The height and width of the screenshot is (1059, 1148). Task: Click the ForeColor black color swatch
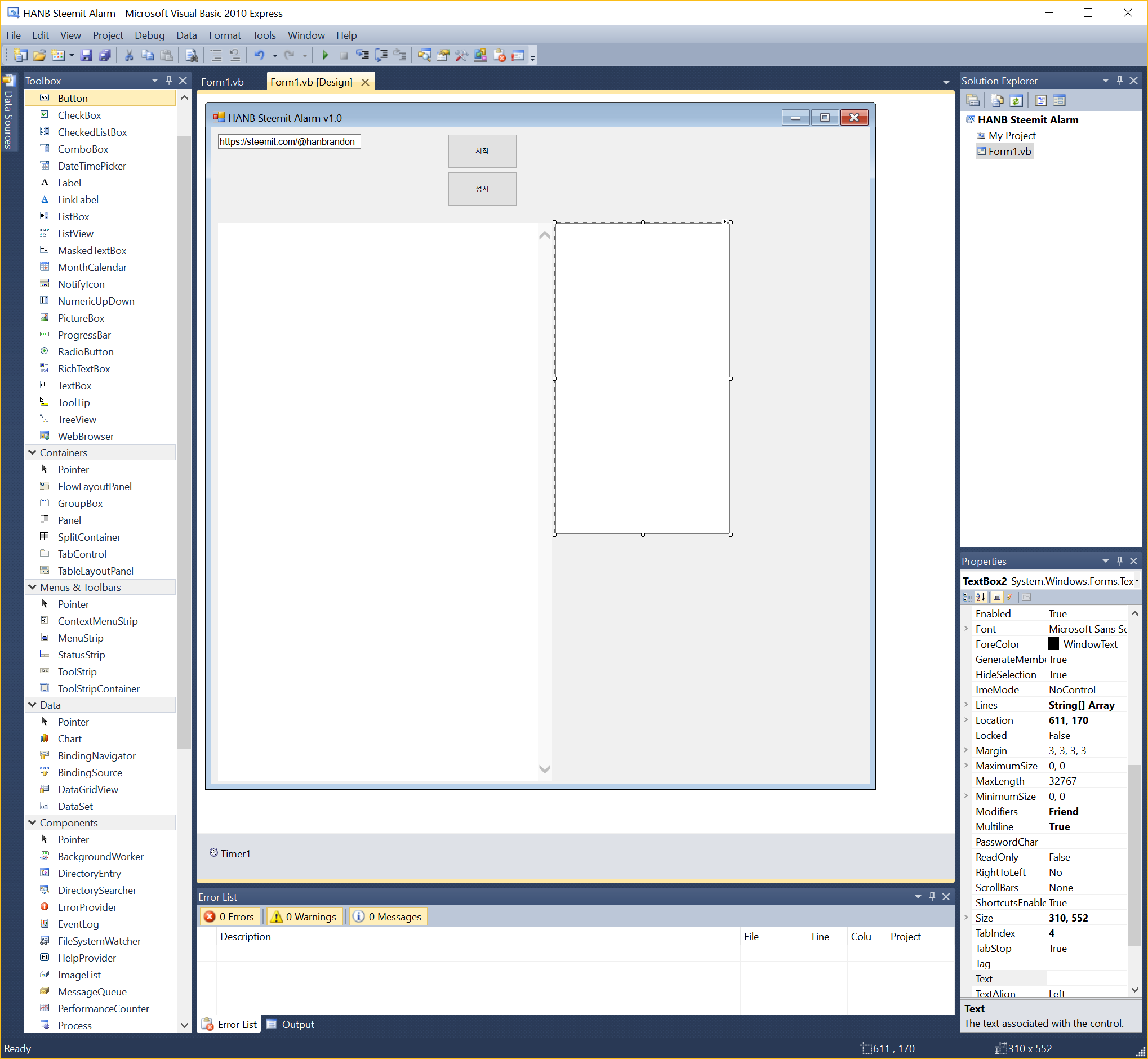(1053, 643)
